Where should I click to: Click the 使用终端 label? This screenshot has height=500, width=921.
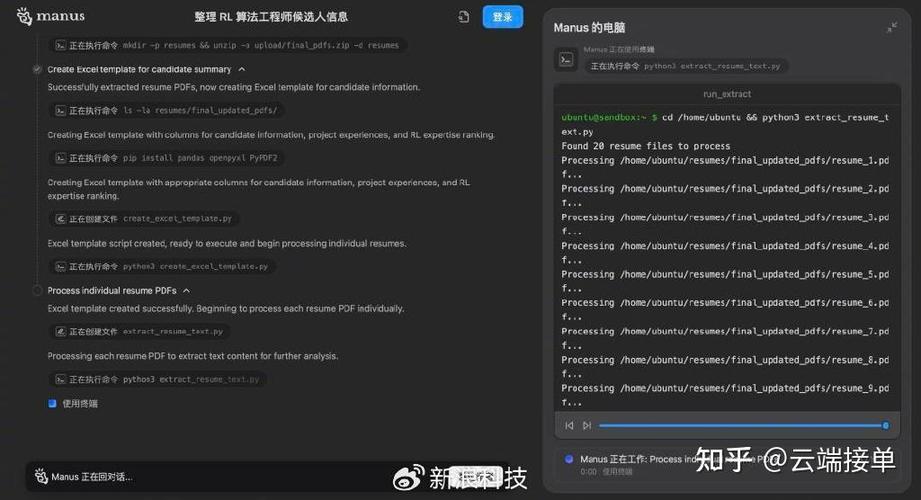click(80, 404)
